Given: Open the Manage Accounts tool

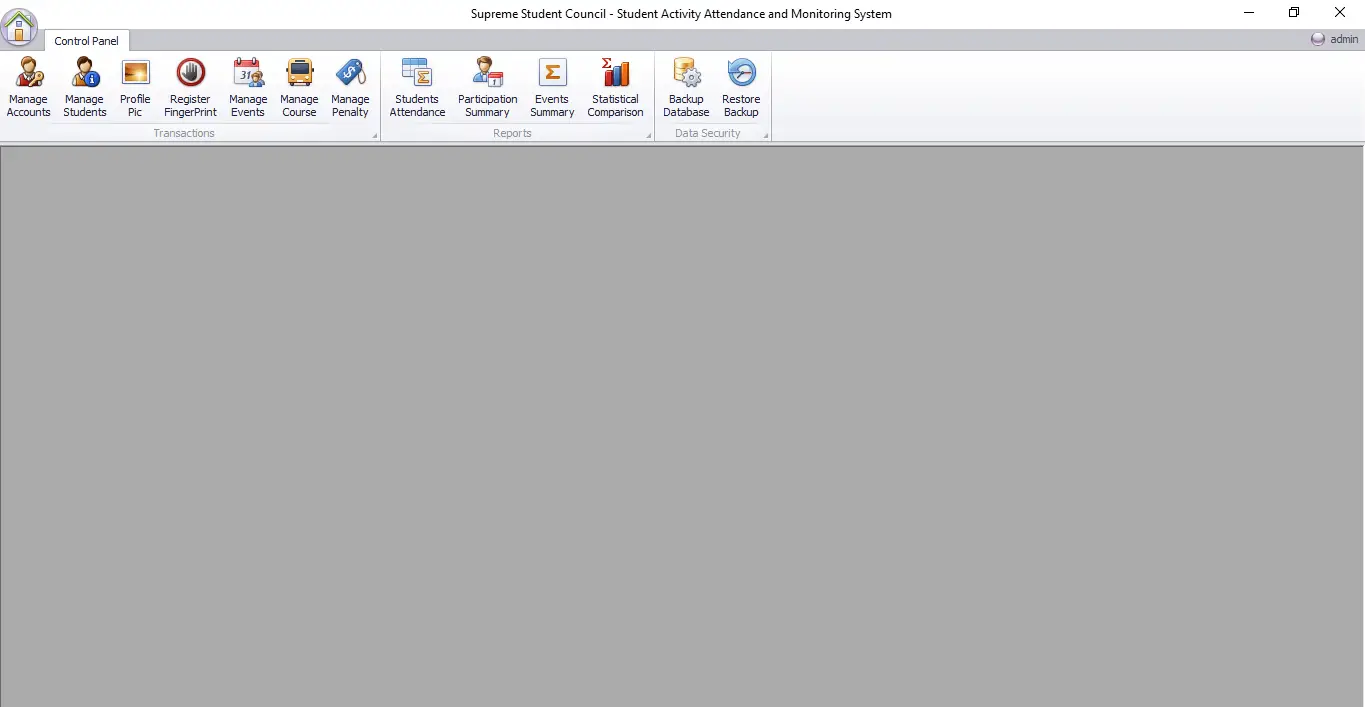Looking at the screenshot, I should (28, 88).
